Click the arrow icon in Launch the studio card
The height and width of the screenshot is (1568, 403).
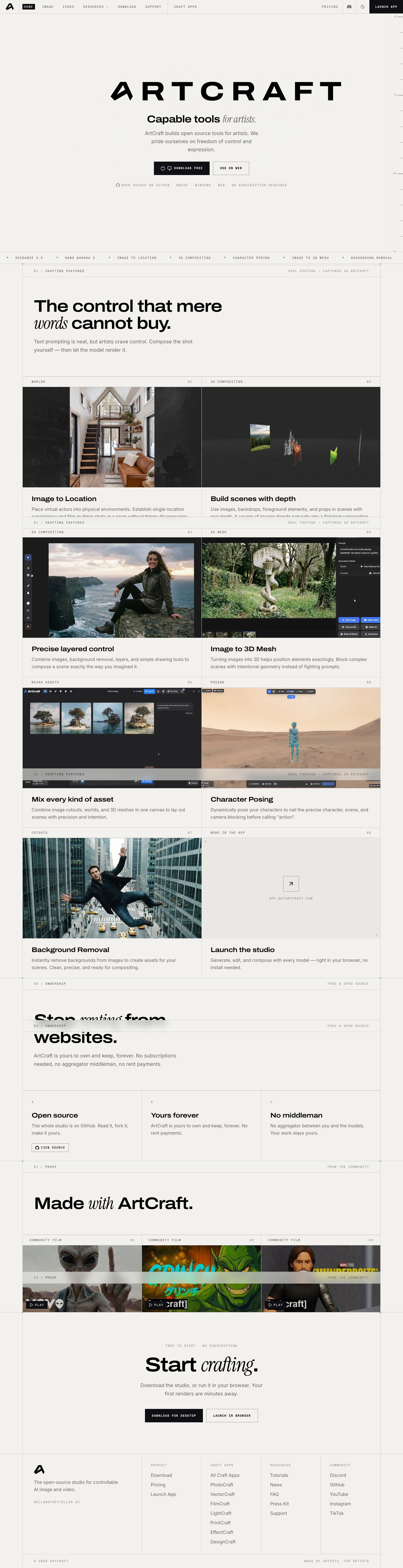click(291, 883)
